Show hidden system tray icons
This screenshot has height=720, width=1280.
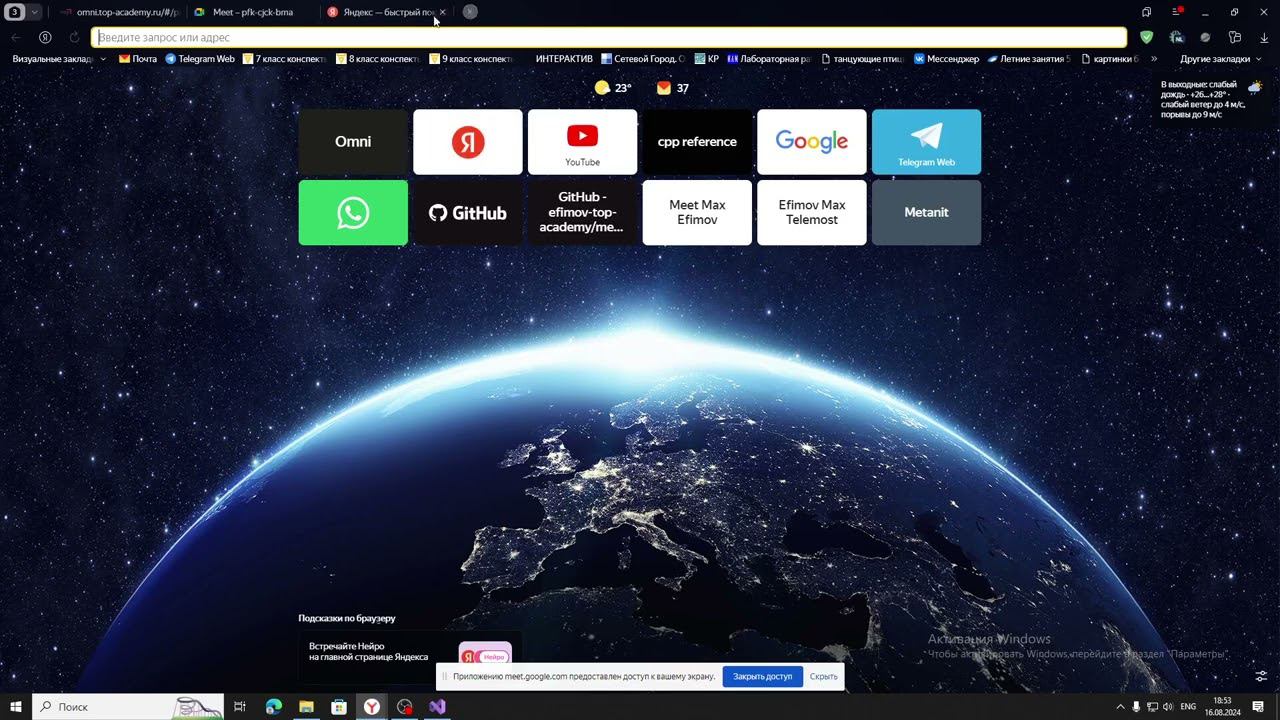pyautogui.click(x=1120, y=707)
